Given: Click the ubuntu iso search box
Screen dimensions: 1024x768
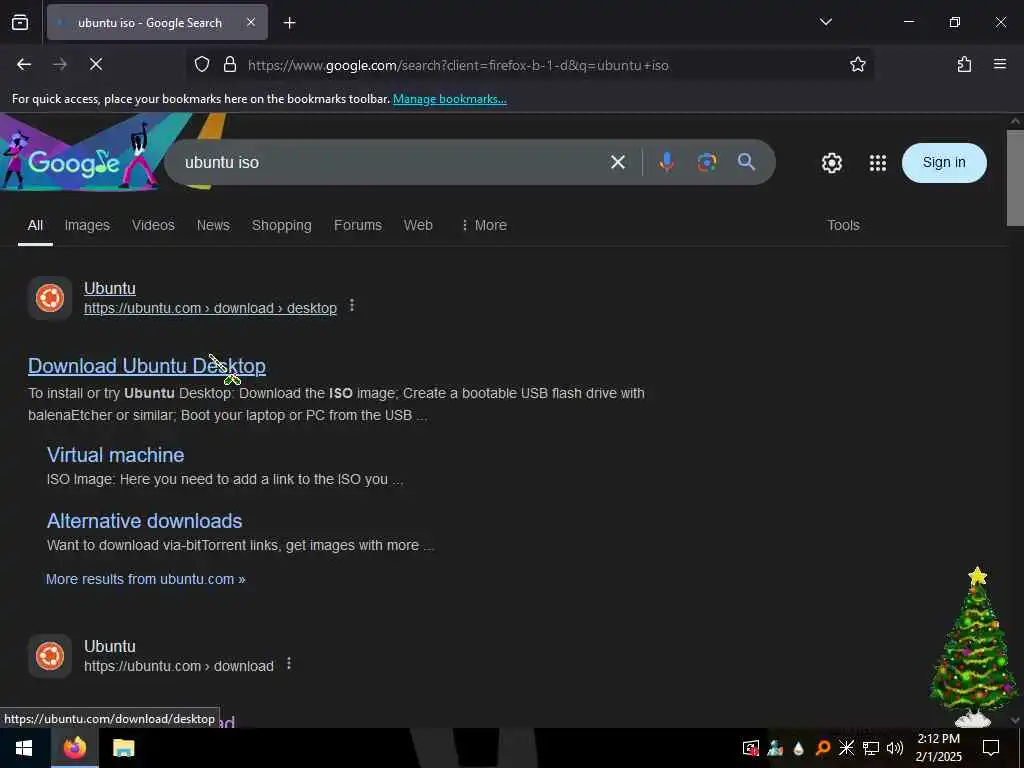Looking at the screenshot, I should (x=392, y=162).
